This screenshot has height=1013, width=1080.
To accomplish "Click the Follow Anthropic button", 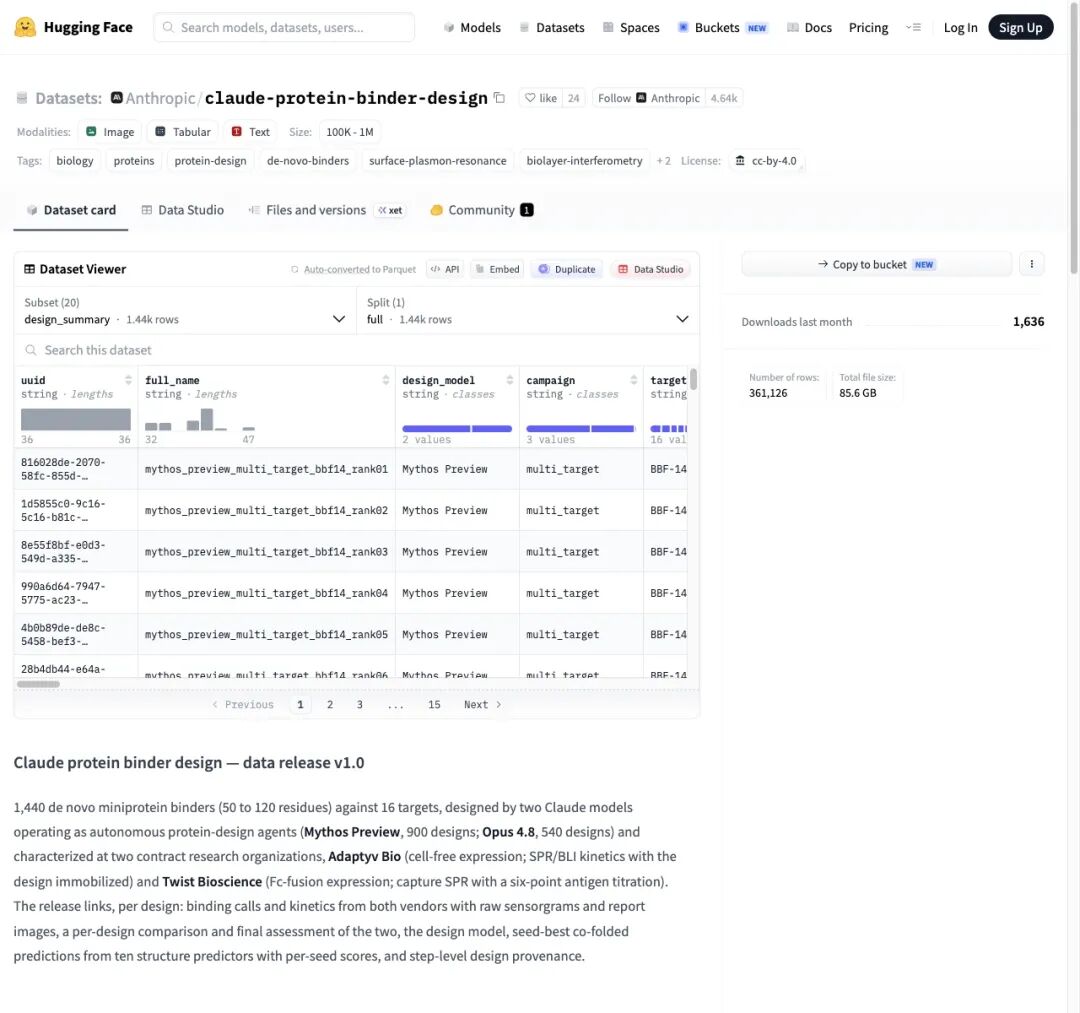I will pos(648,98).
